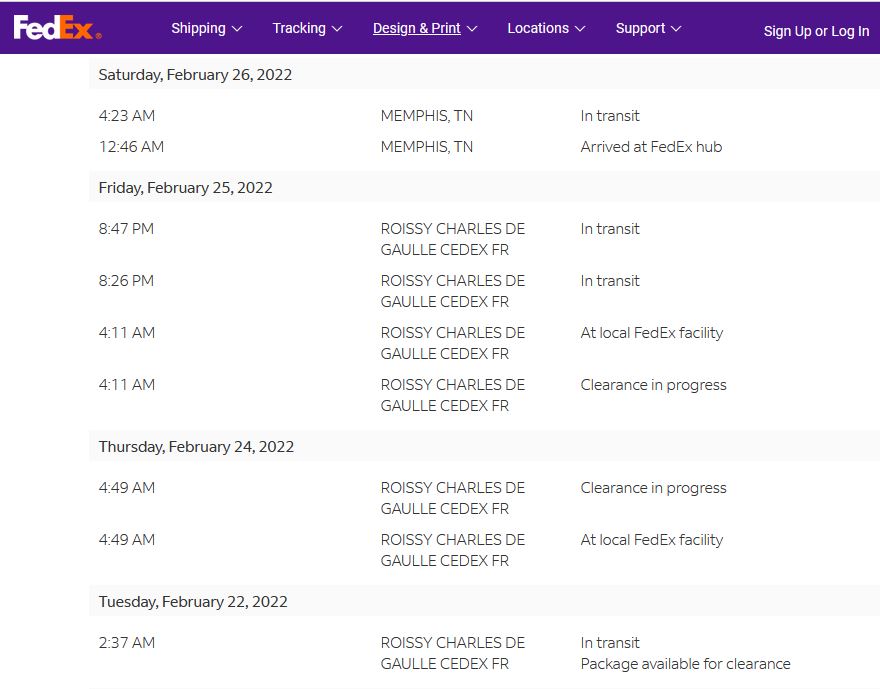Click the Arrived at FedEx hub status
Image resolution: width=880 pixels, height=689 pixels.
click(x=651, y=147)
